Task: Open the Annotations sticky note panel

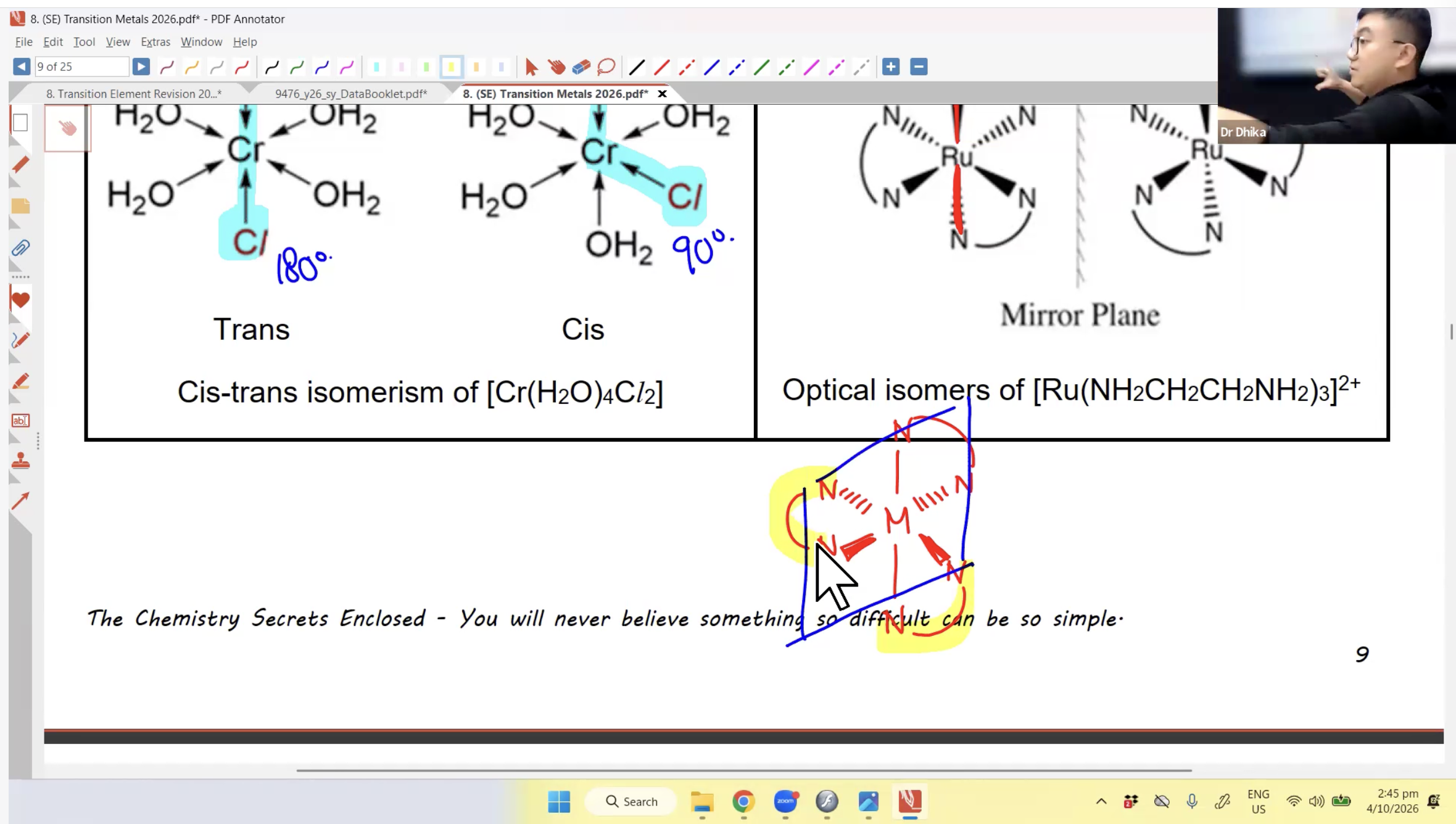Action: pyautogui.click(x=20, y=206)
